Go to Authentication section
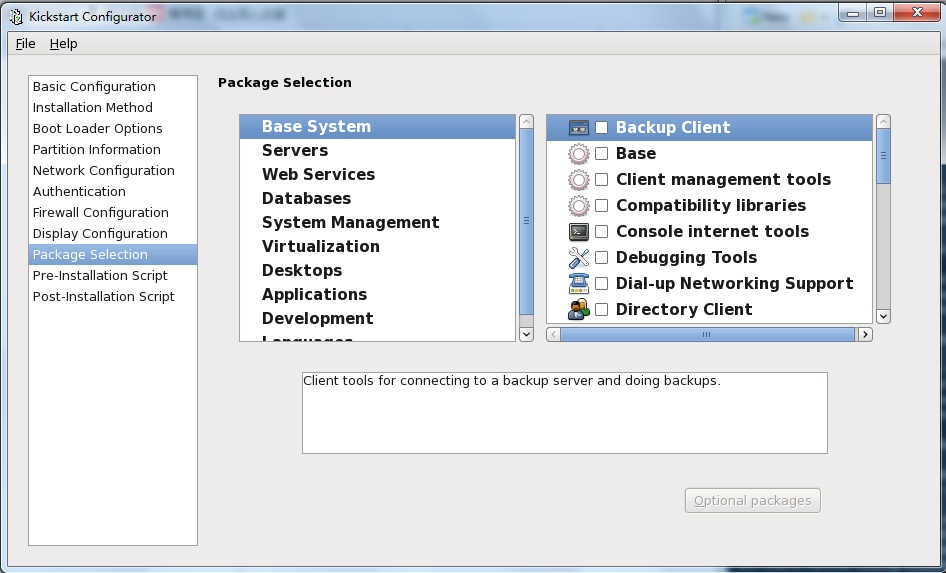The width and height of the screenshot is (946, 573). 113,191
